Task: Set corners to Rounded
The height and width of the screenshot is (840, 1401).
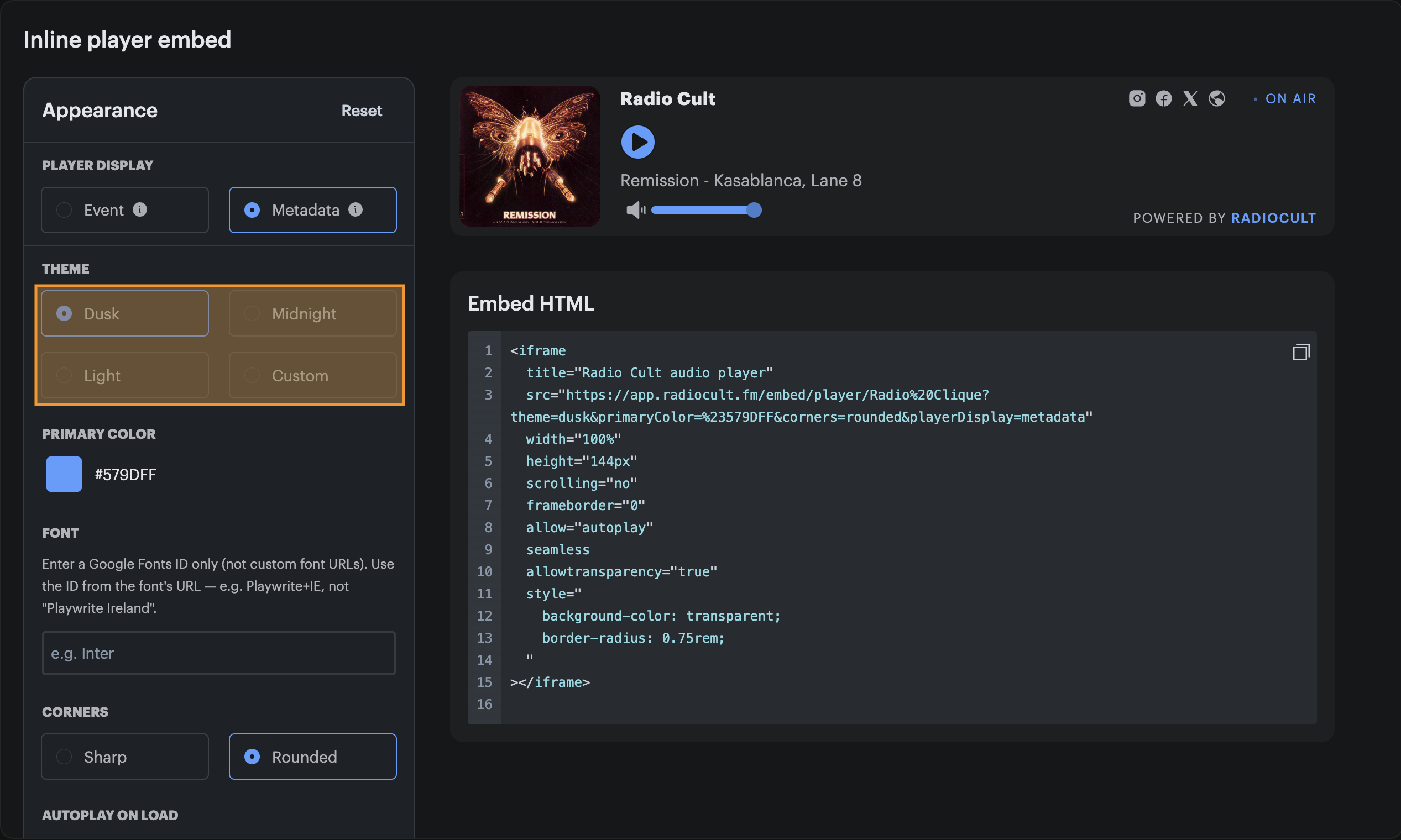Action: click(312, 757)
